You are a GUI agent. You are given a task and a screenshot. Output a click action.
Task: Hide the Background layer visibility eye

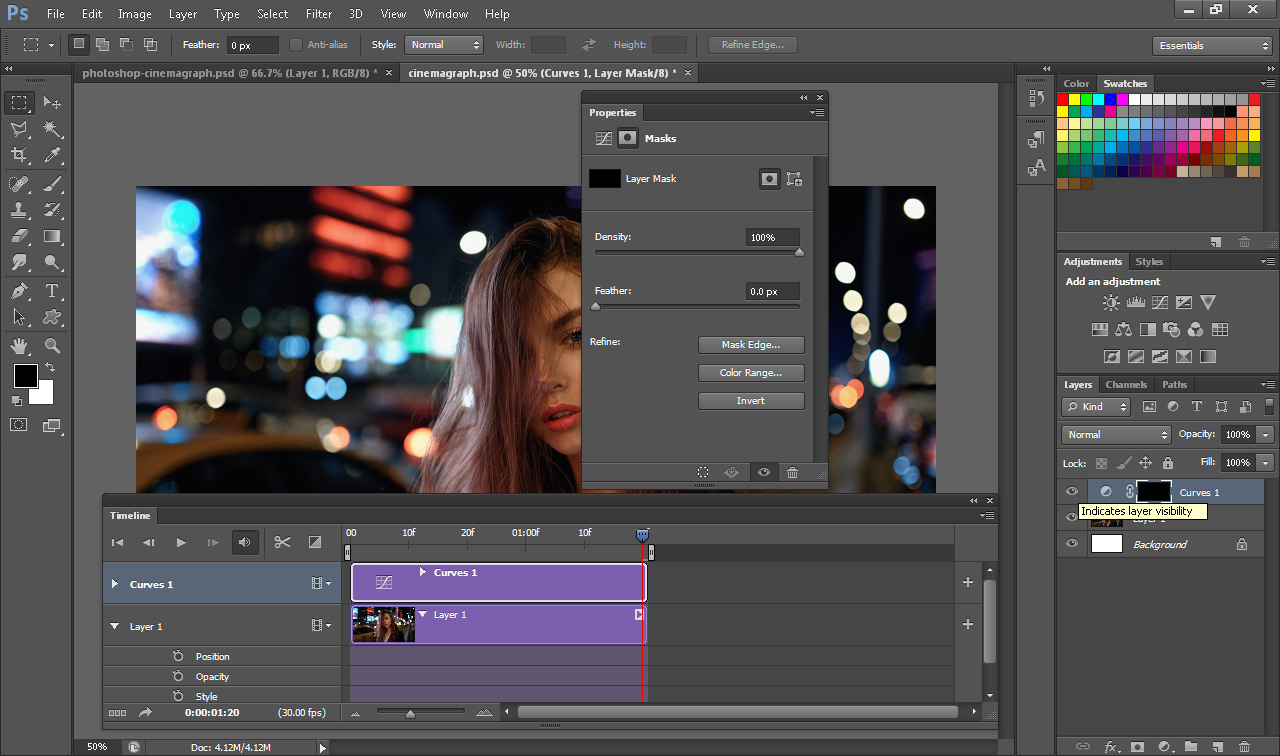[1072, 544]
